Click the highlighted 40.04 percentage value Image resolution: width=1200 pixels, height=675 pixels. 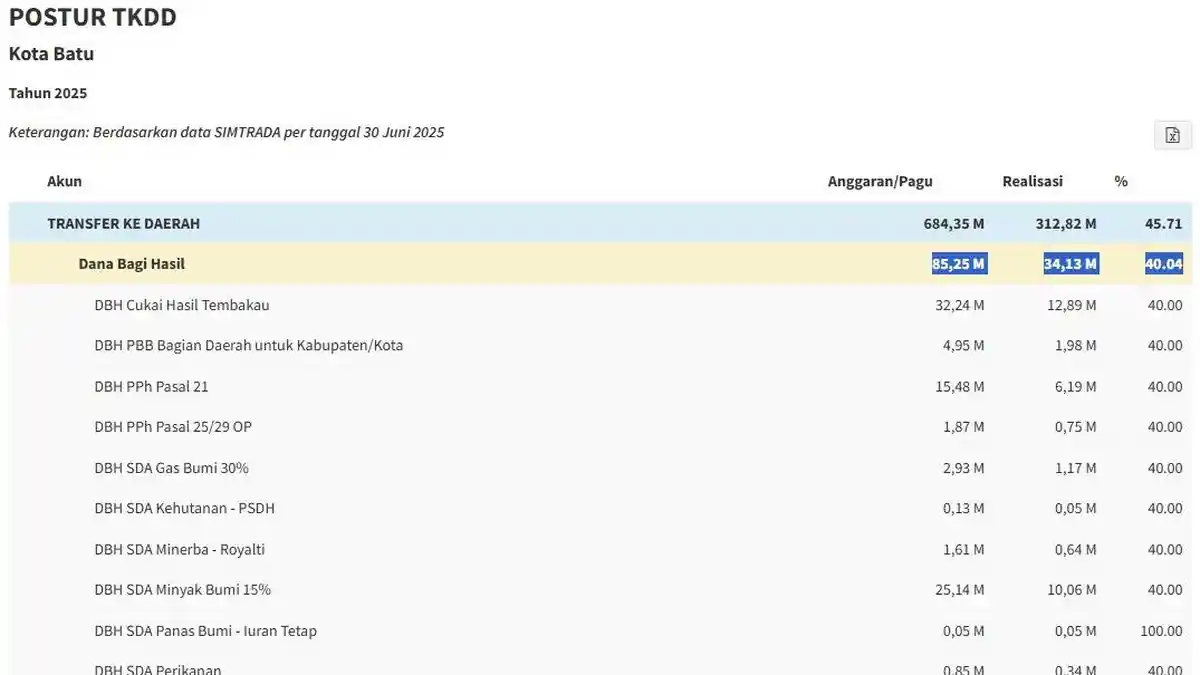point(1164,264)
